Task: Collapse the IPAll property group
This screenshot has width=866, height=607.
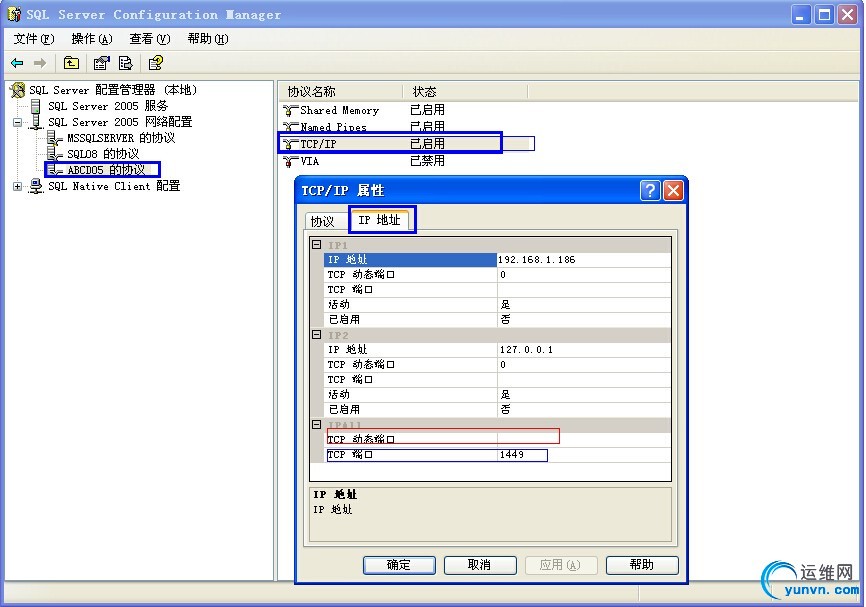Action: (316, 425)
